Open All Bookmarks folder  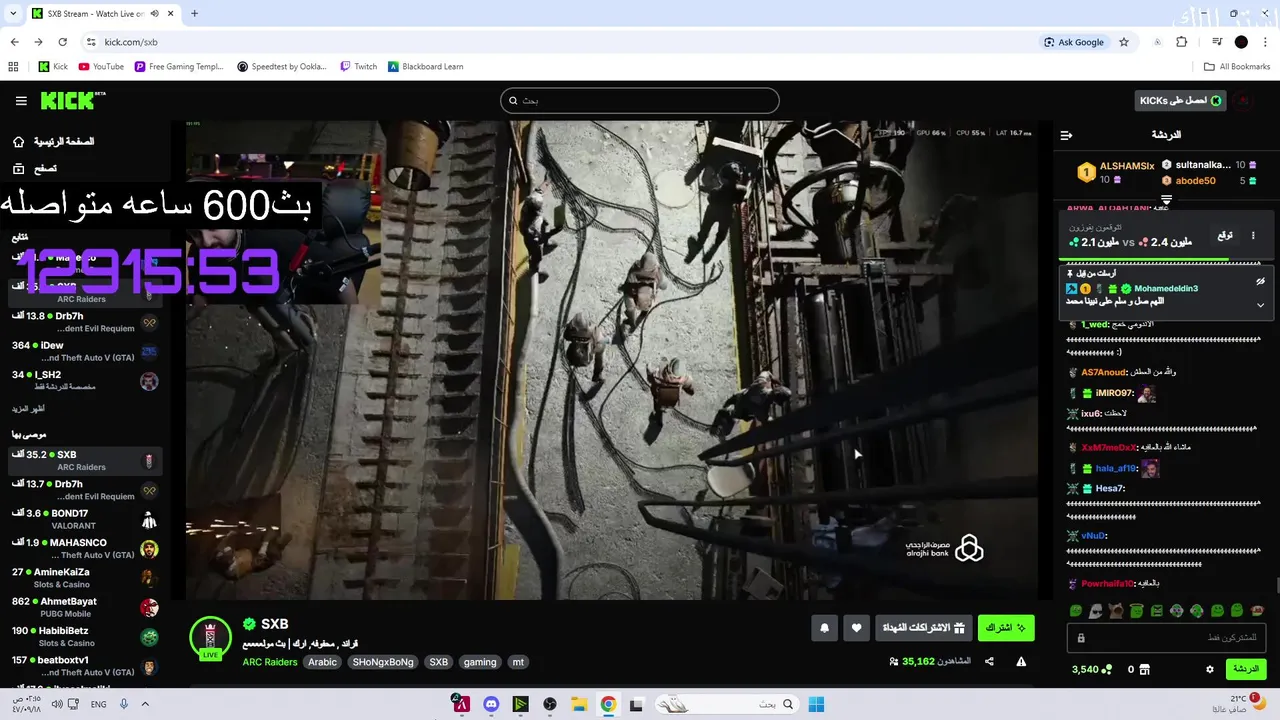click(1237, 67)
